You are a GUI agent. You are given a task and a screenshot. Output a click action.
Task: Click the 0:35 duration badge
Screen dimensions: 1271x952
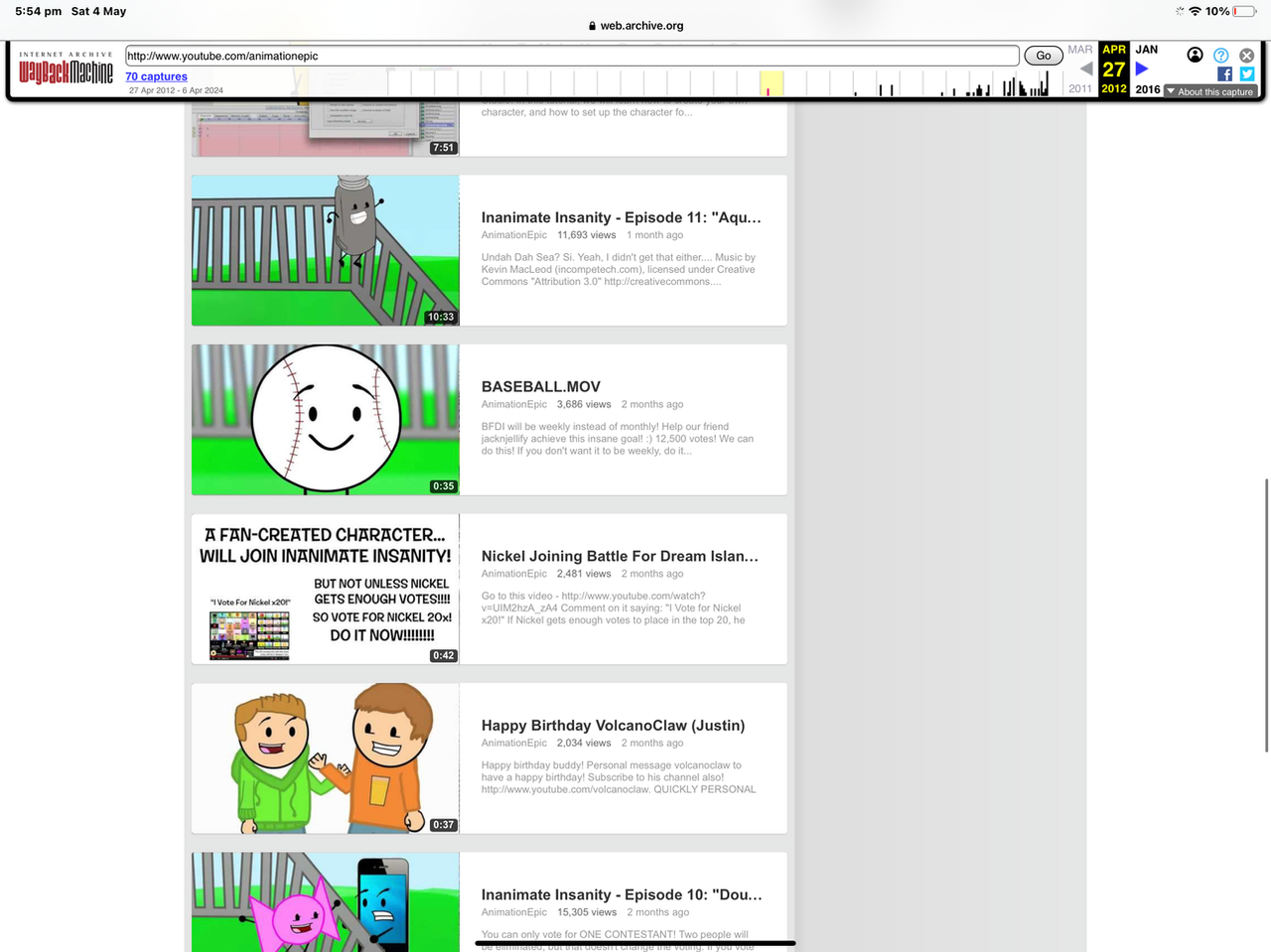pos(444,486)
